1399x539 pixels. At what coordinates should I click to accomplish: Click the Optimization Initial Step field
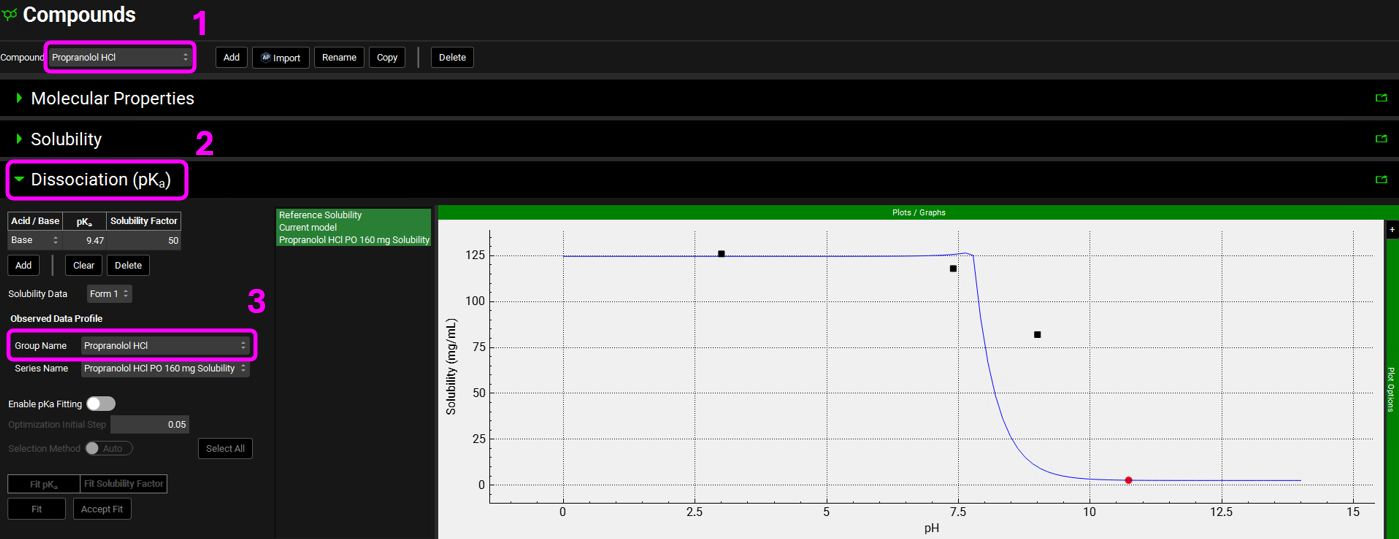click(x=149, y=425)
